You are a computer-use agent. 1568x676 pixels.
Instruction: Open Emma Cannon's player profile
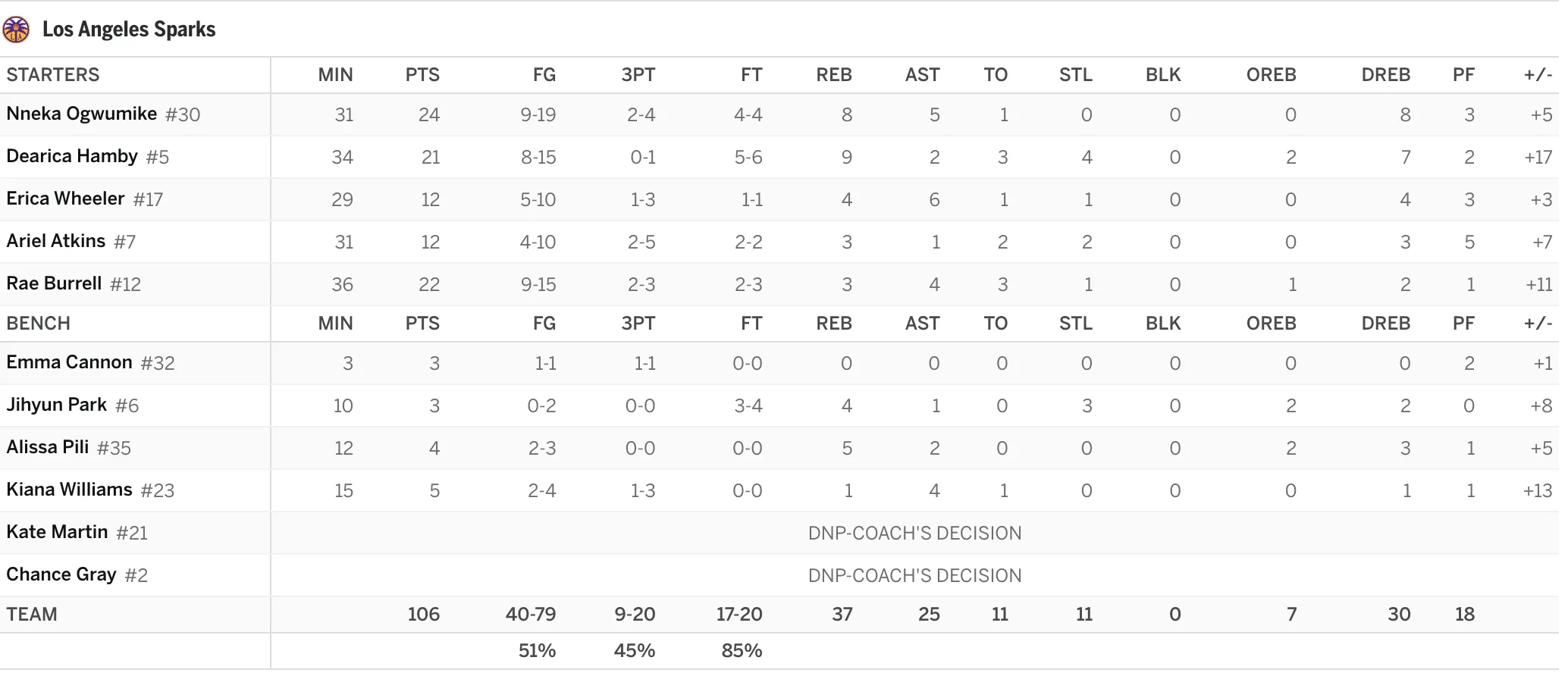tap(69, 362)
